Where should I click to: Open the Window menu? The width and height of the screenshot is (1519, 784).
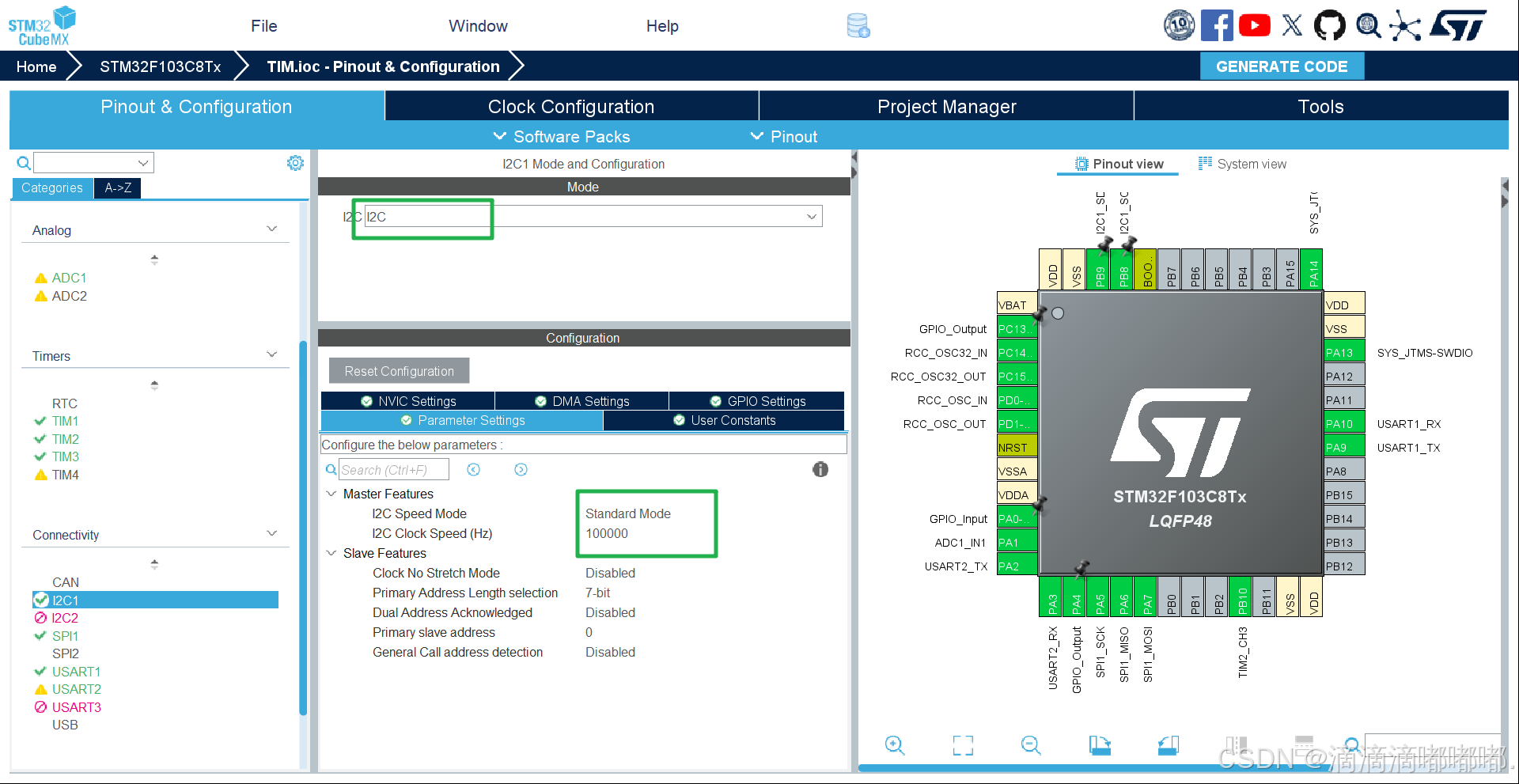point(478,26)
